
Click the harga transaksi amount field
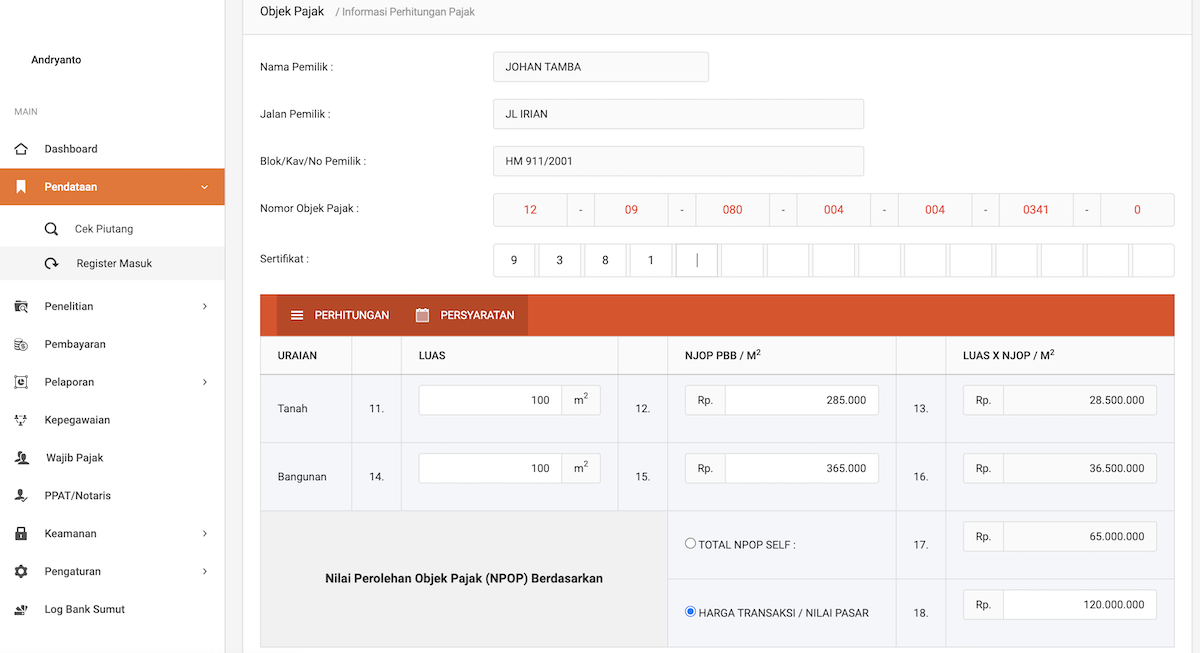point(1079,605)
